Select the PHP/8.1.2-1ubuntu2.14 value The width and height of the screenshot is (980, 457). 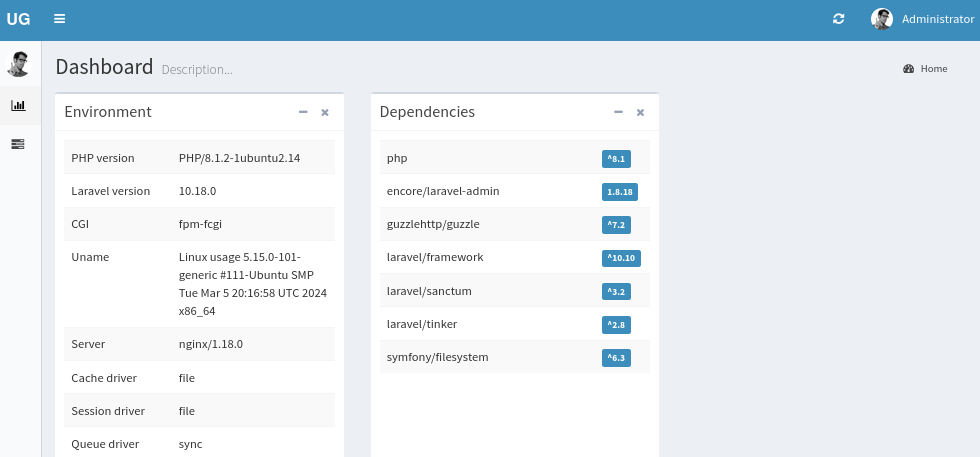pos(239,158)
